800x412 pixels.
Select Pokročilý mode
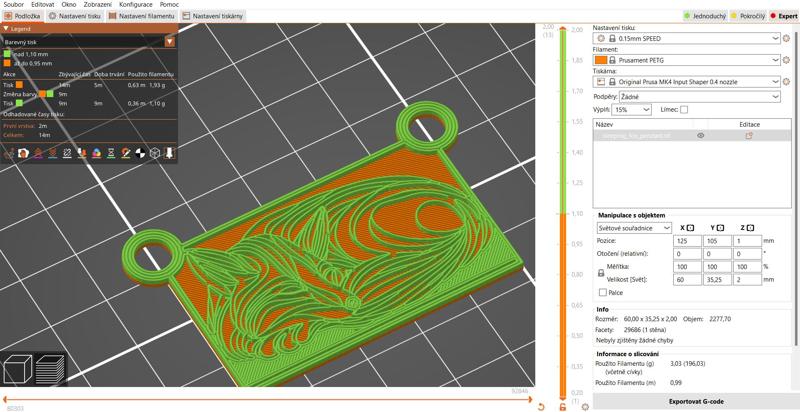coord(748,16)
